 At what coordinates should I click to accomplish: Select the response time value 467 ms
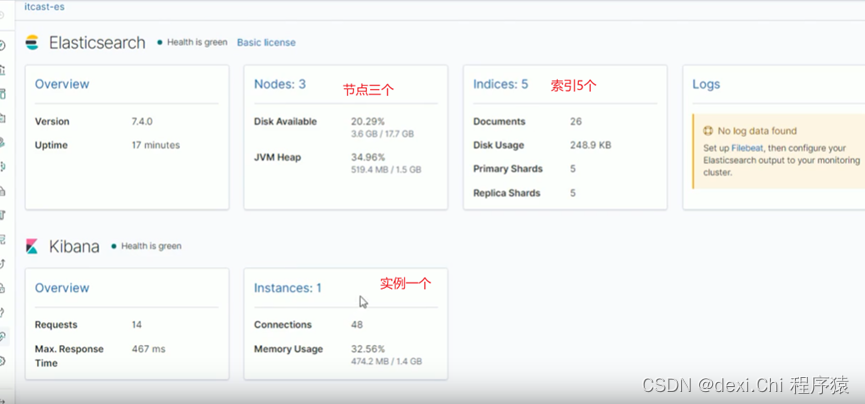point(148,349)
